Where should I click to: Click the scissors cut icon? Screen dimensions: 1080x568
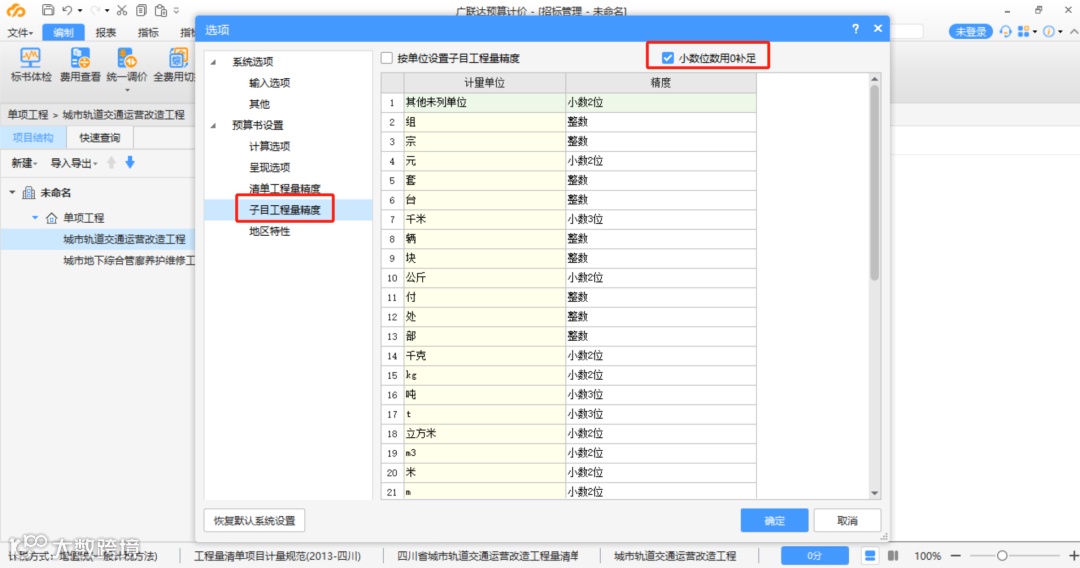coord(122,10)
